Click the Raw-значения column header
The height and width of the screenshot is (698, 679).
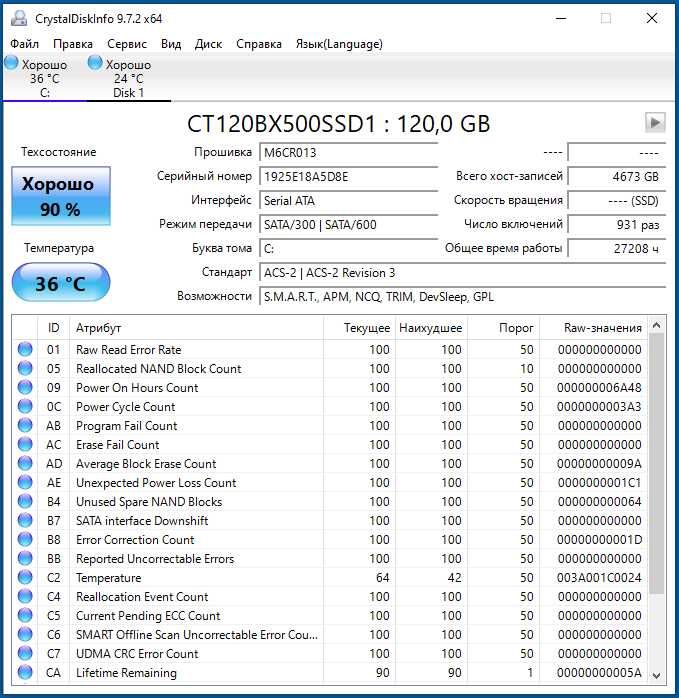point(594,328)
